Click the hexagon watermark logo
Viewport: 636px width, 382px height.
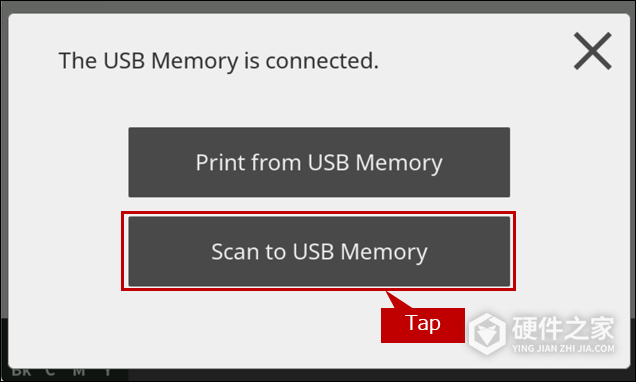(487, 333)
